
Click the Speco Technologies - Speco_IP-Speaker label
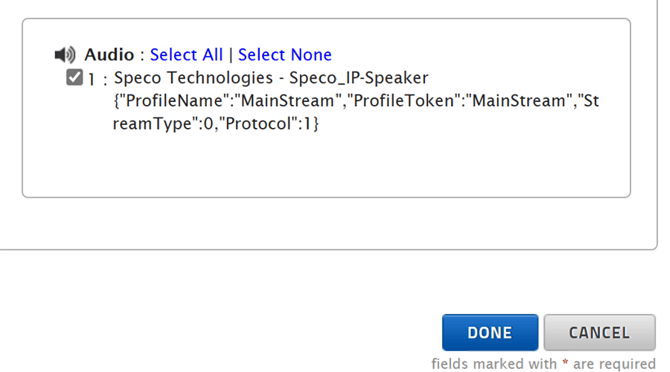point(271,78)
